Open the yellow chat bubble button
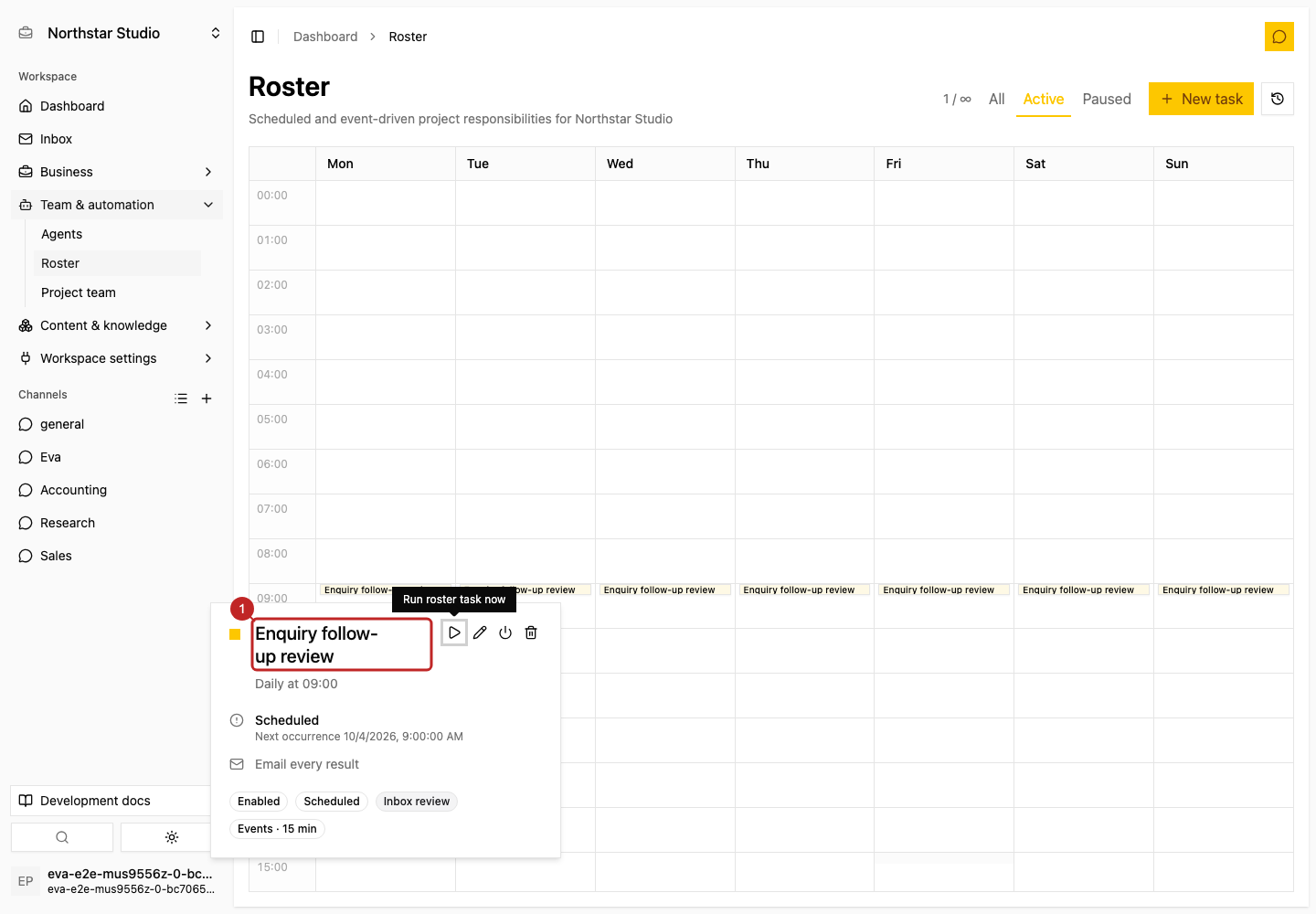 1279,37
